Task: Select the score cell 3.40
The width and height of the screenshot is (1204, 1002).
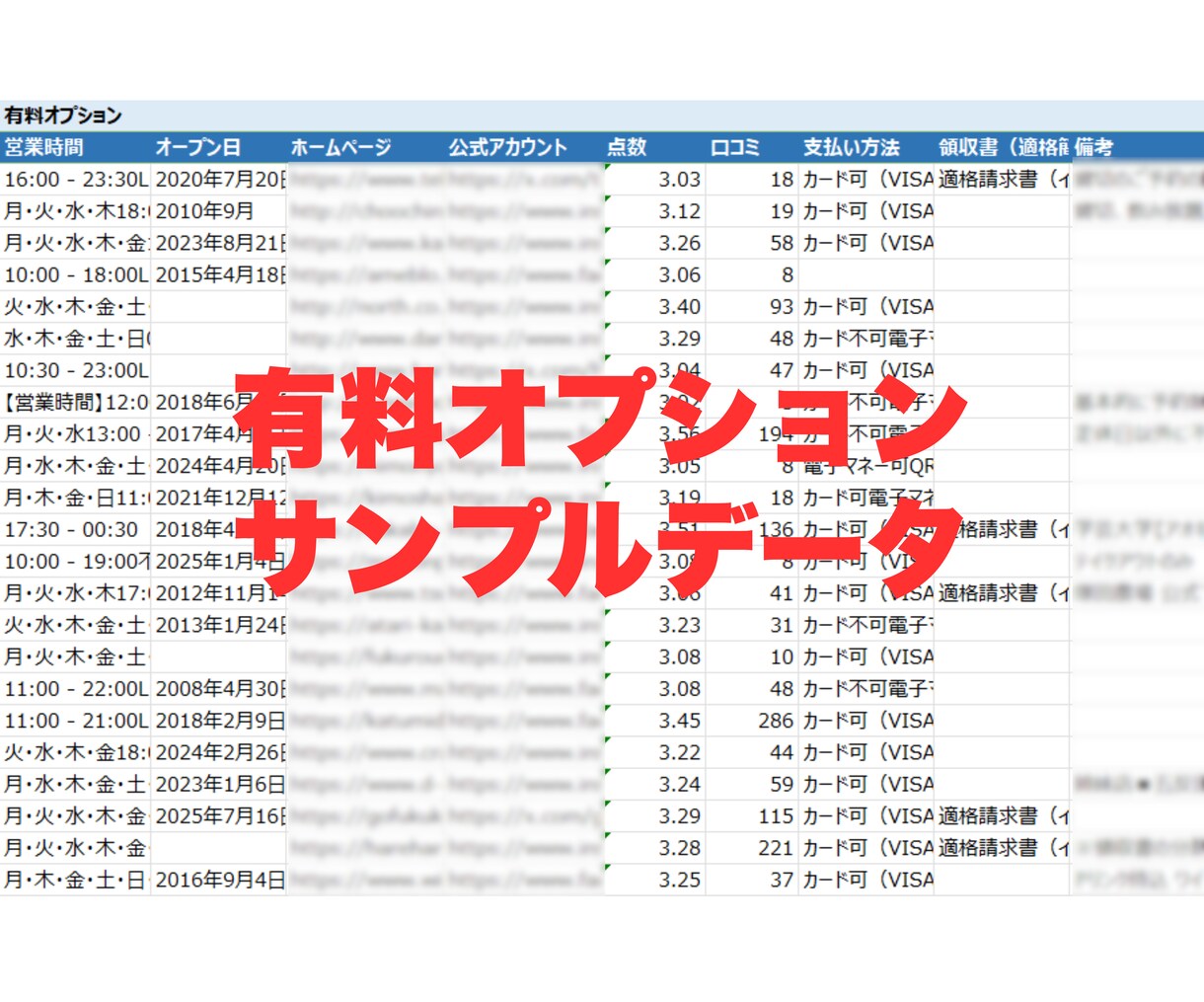Action: point(654,307)
